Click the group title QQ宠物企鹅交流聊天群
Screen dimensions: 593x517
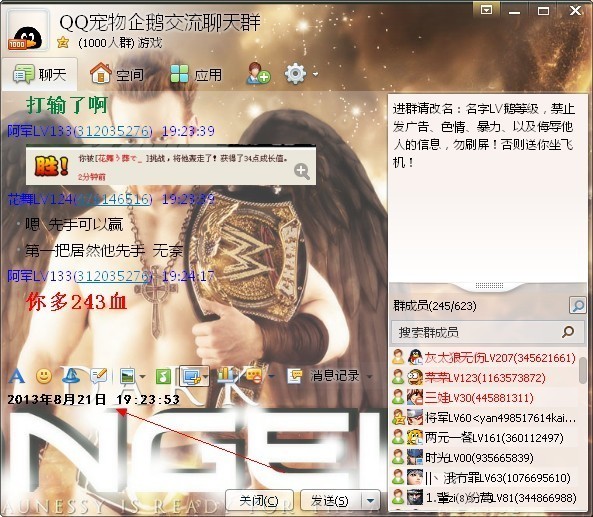pos(160,22)
